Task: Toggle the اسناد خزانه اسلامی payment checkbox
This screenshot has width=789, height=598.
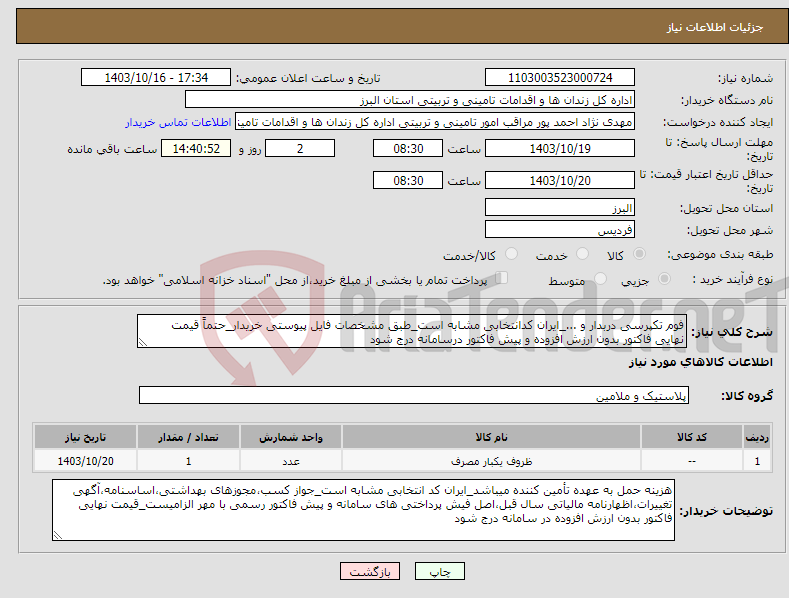Action: (502, 277)
